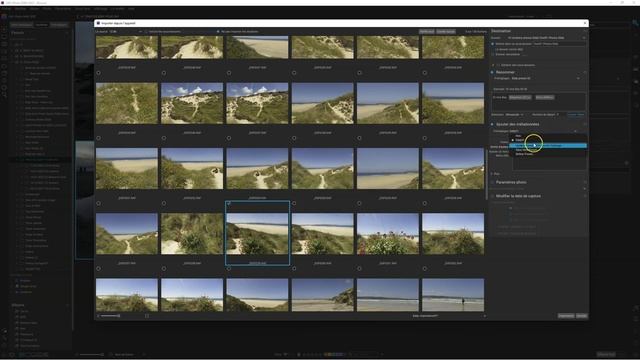Screen dimensions: 640x360
Task: Open the Renommer presets dropdown
Action: (x=545, y=78)
